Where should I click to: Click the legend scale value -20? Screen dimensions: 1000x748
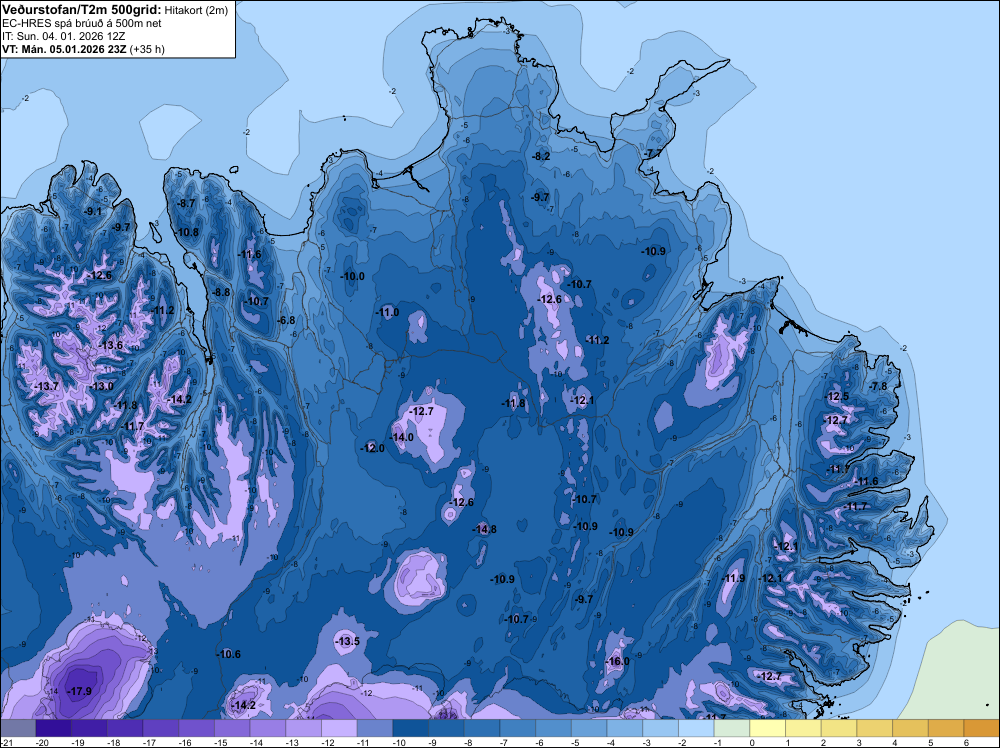tap(43, 742)
